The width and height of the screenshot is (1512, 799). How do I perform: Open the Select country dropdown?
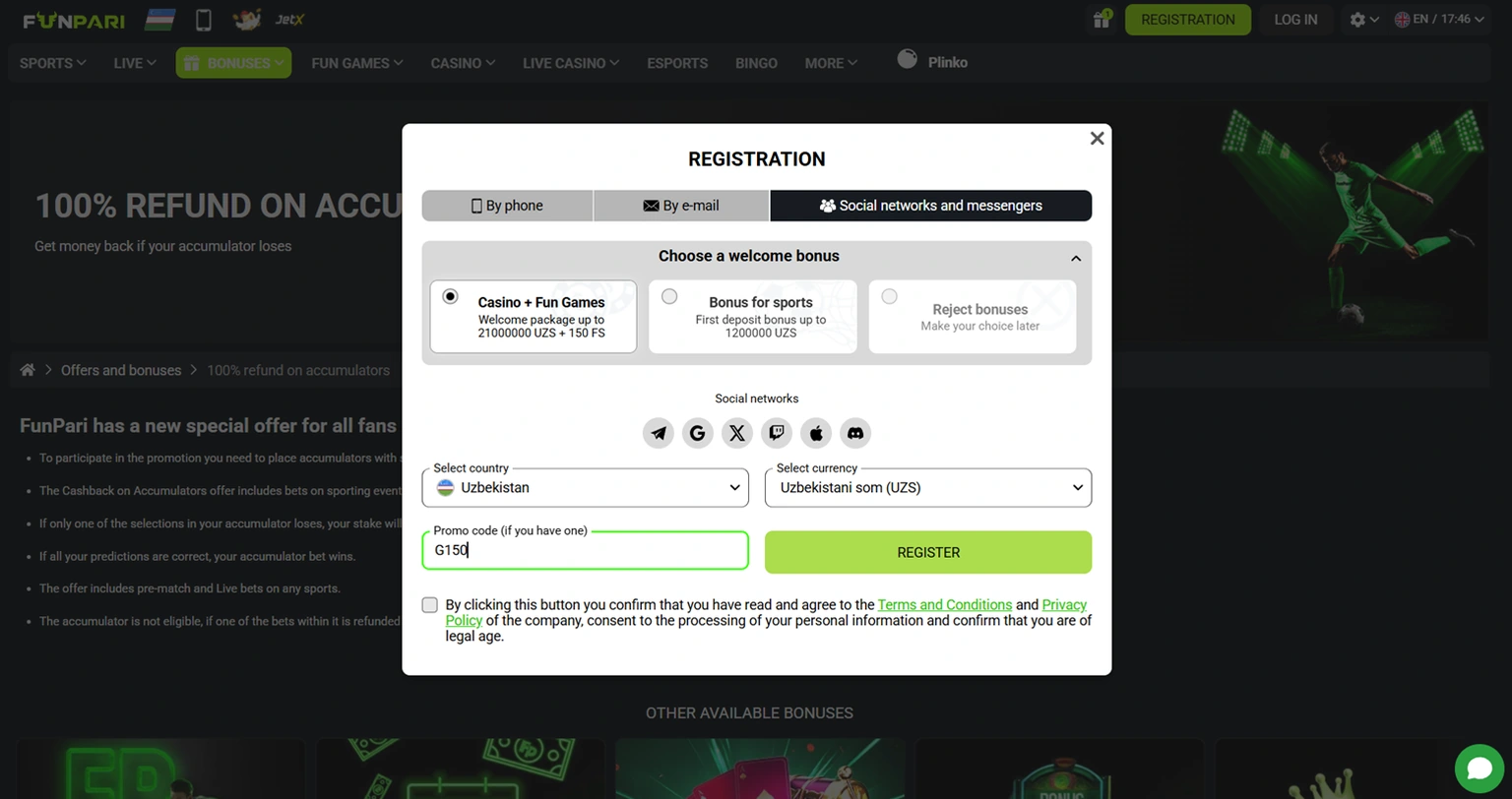click(585, 488)
